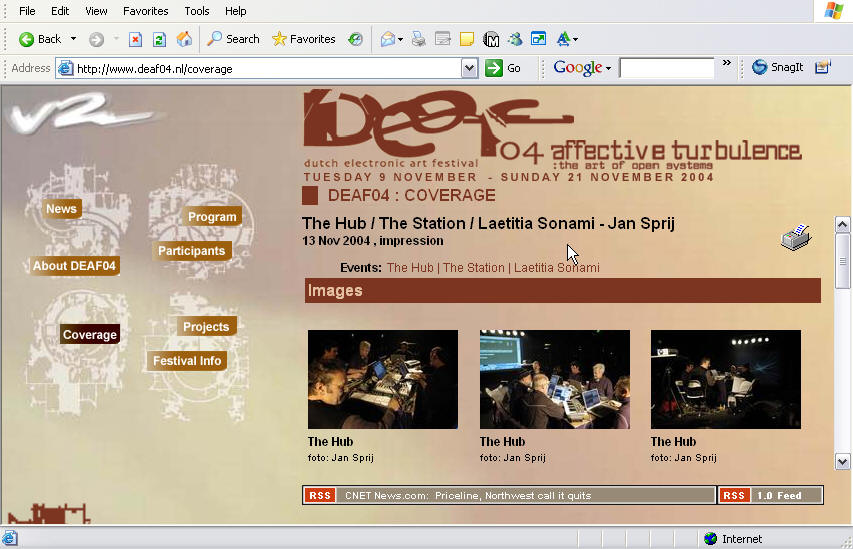This screenshot has width=853, height=549.
Task: Click the IE page icon in address bar
Action: (65, 69)
